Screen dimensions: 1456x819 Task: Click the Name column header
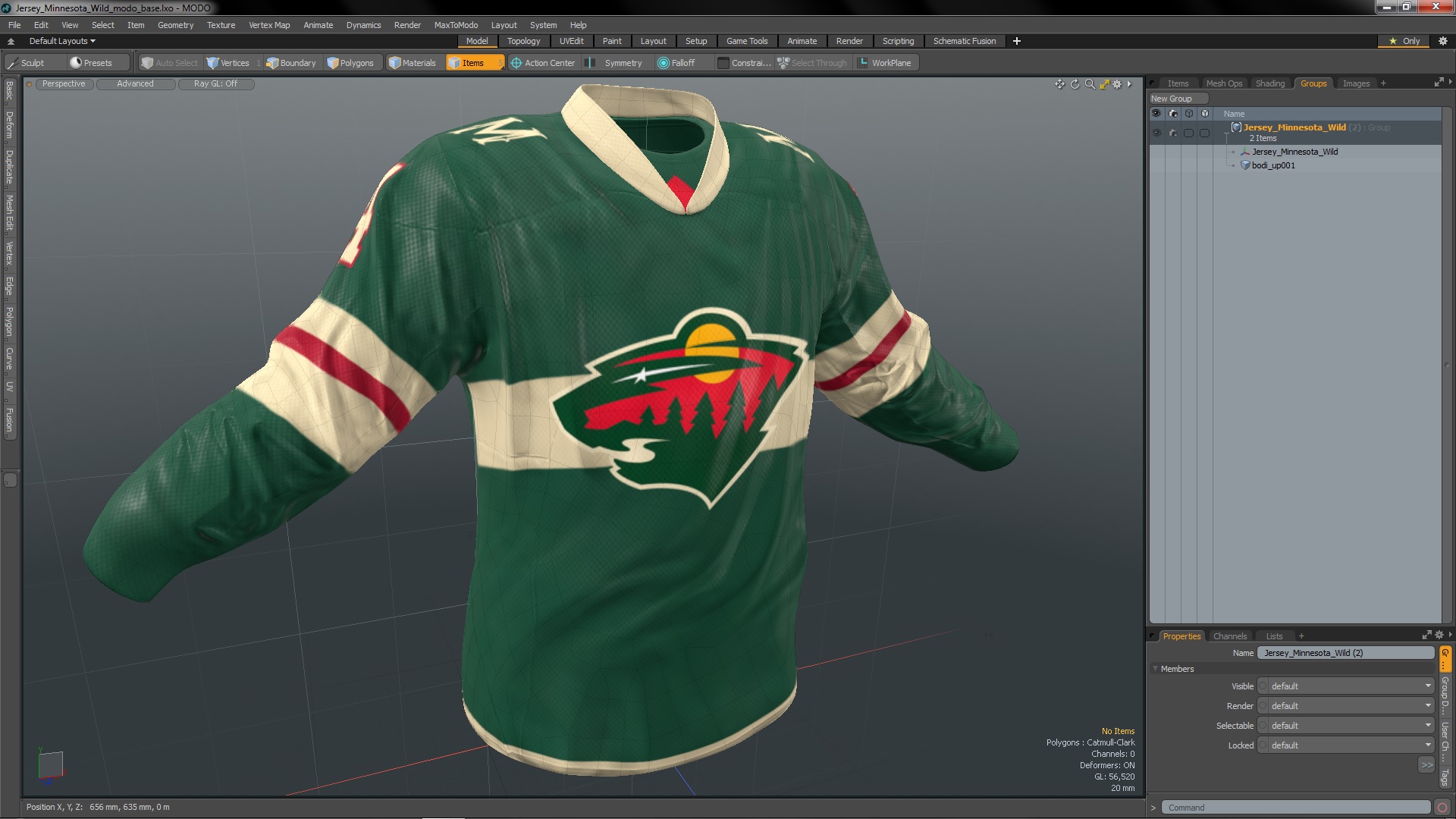click(1234, 114)
